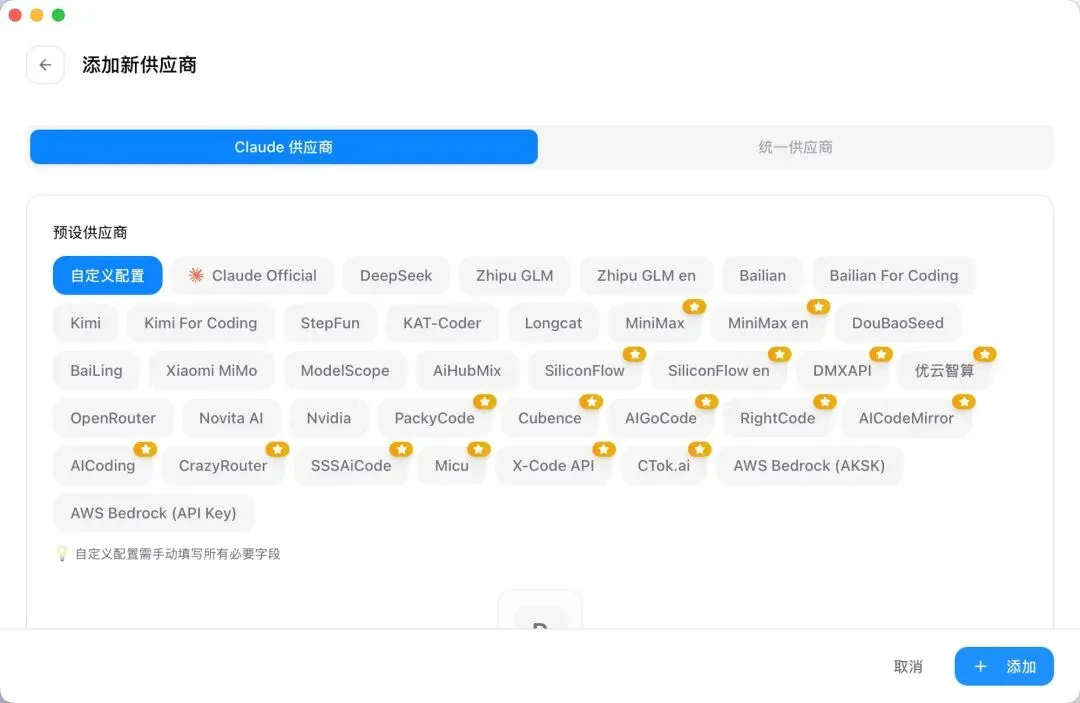
Task: Select MiniMax en preset
Action: point(768,323)
